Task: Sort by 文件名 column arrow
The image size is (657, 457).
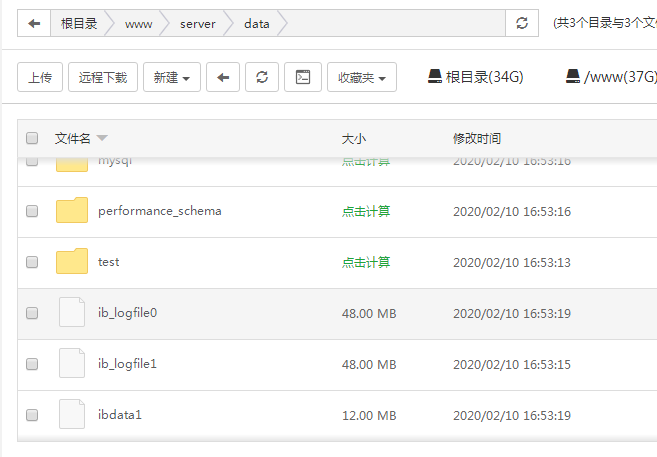Action: 102,139
